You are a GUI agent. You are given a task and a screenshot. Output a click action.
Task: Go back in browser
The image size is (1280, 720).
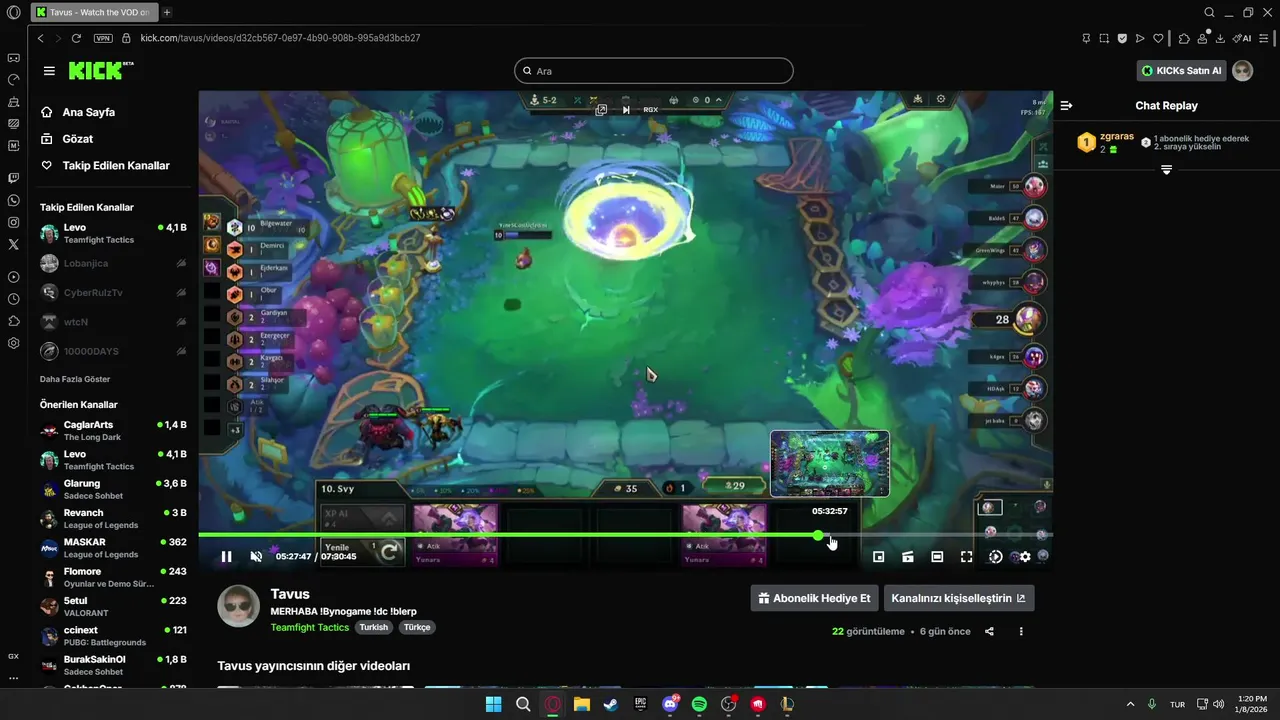40,38
